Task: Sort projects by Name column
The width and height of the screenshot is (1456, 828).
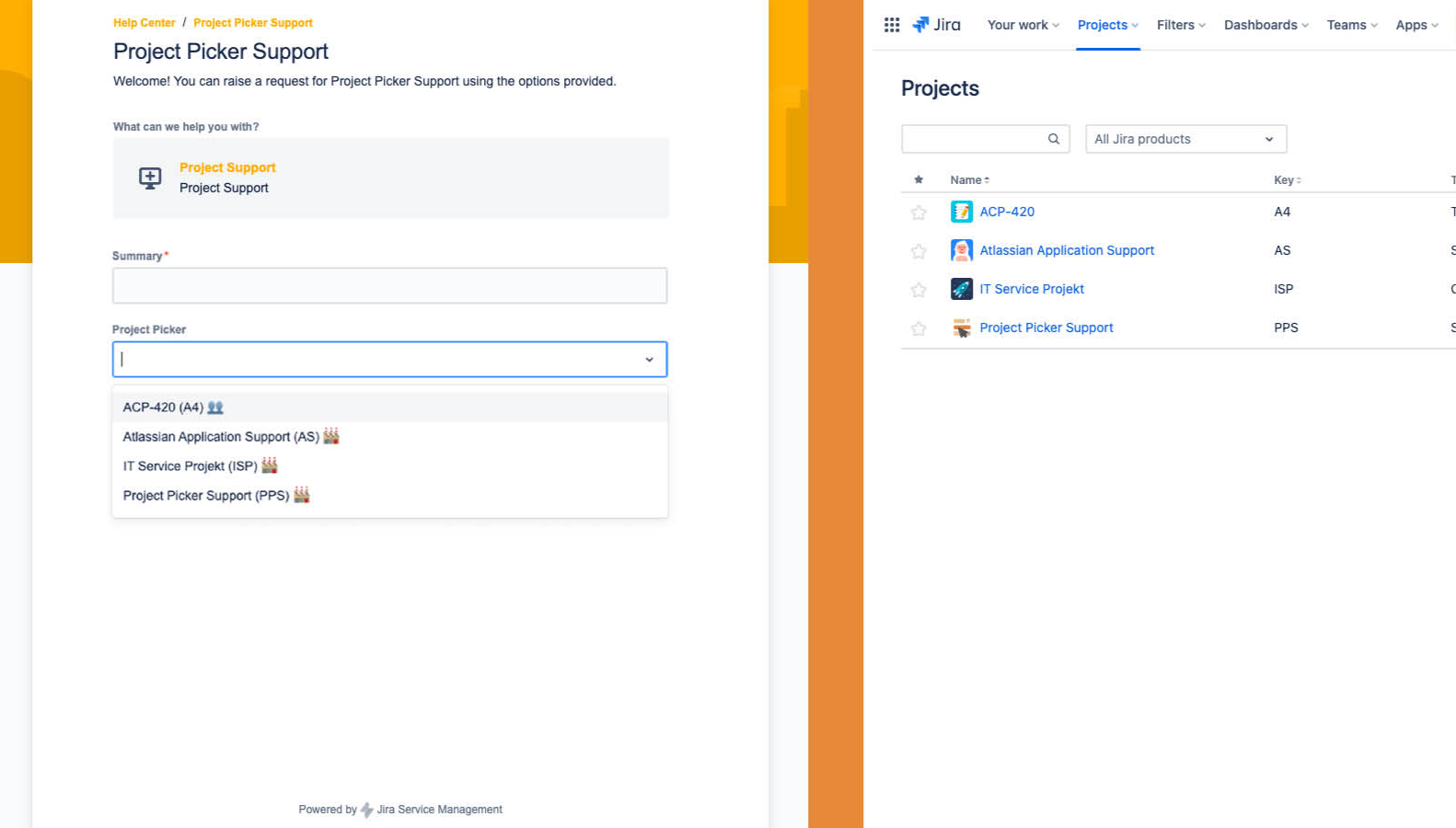Action: coord(969,179)
